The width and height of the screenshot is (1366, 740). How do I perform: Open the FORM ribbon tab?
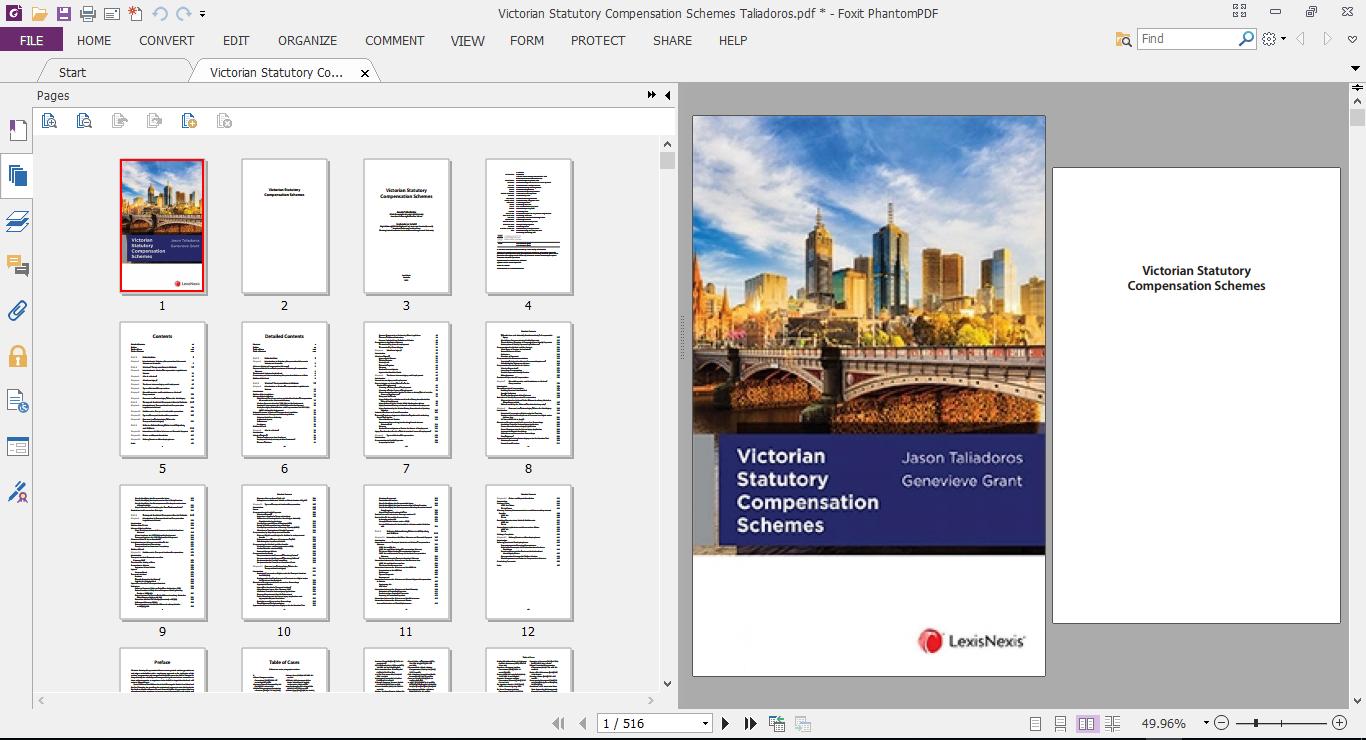pyautogui.click(x=527, y=40)
